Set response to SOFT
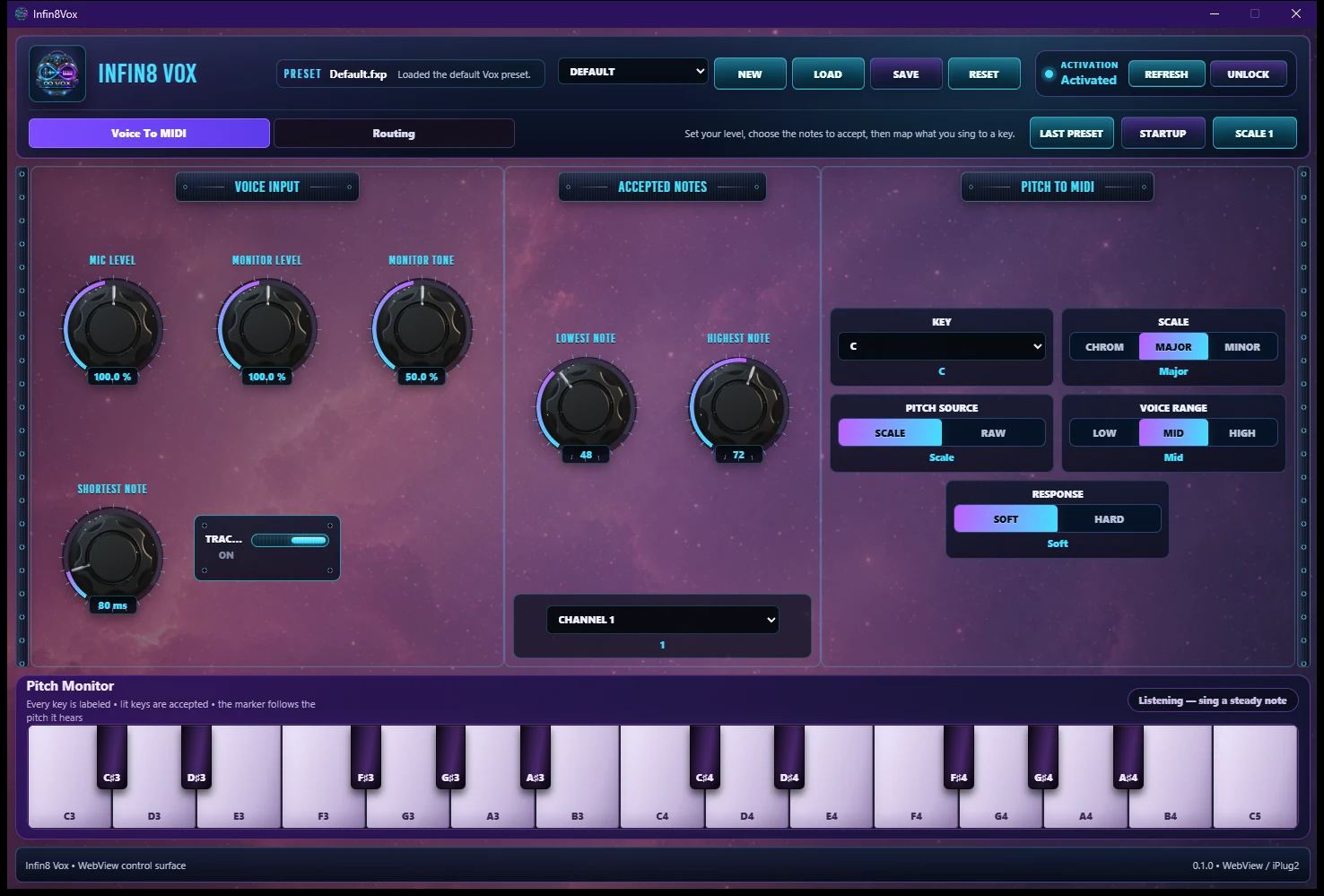1324x896 pixels. [x=1006, y=519]
